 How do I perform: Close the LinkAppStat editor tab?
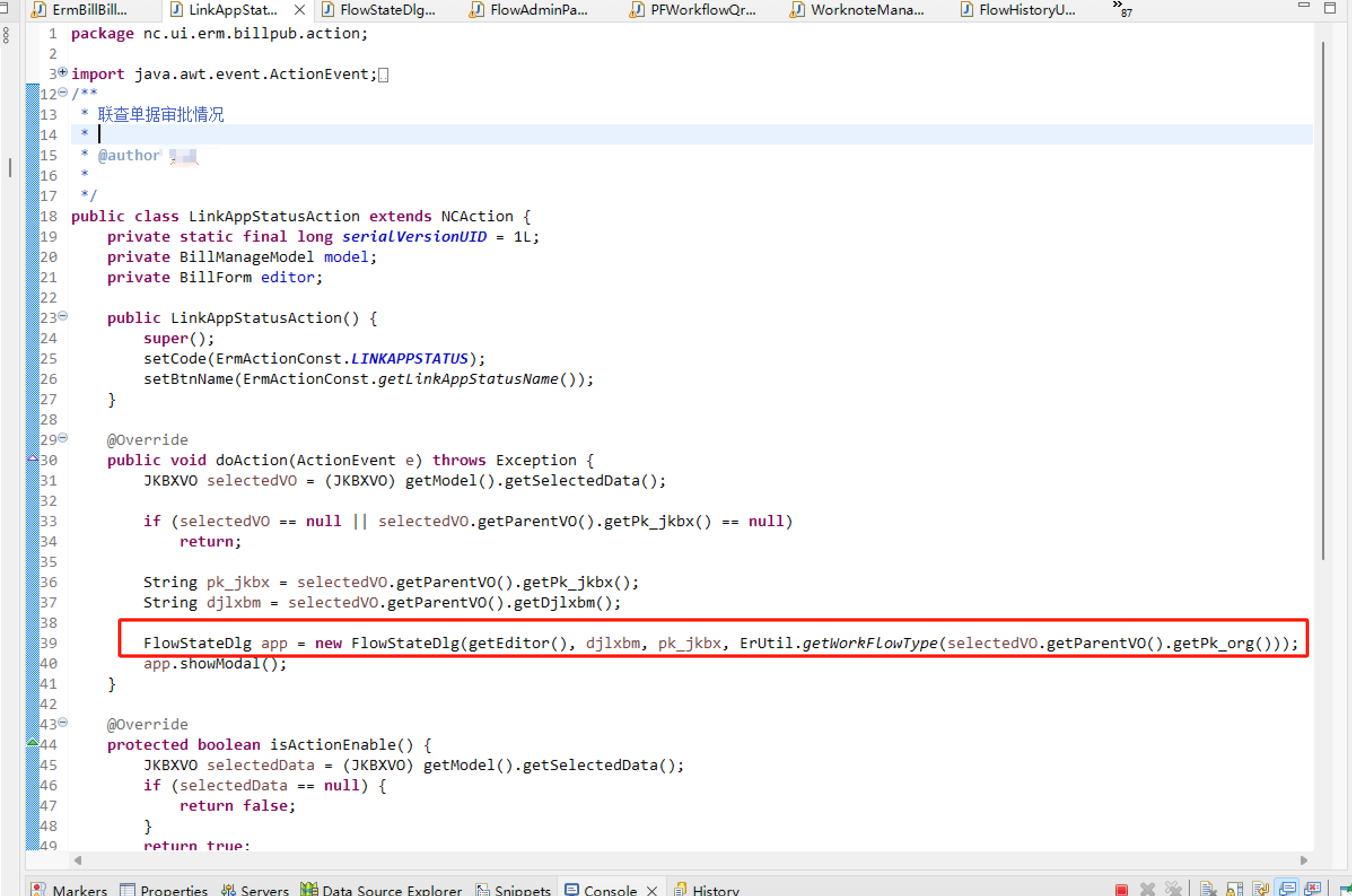(x=299, y=10)
